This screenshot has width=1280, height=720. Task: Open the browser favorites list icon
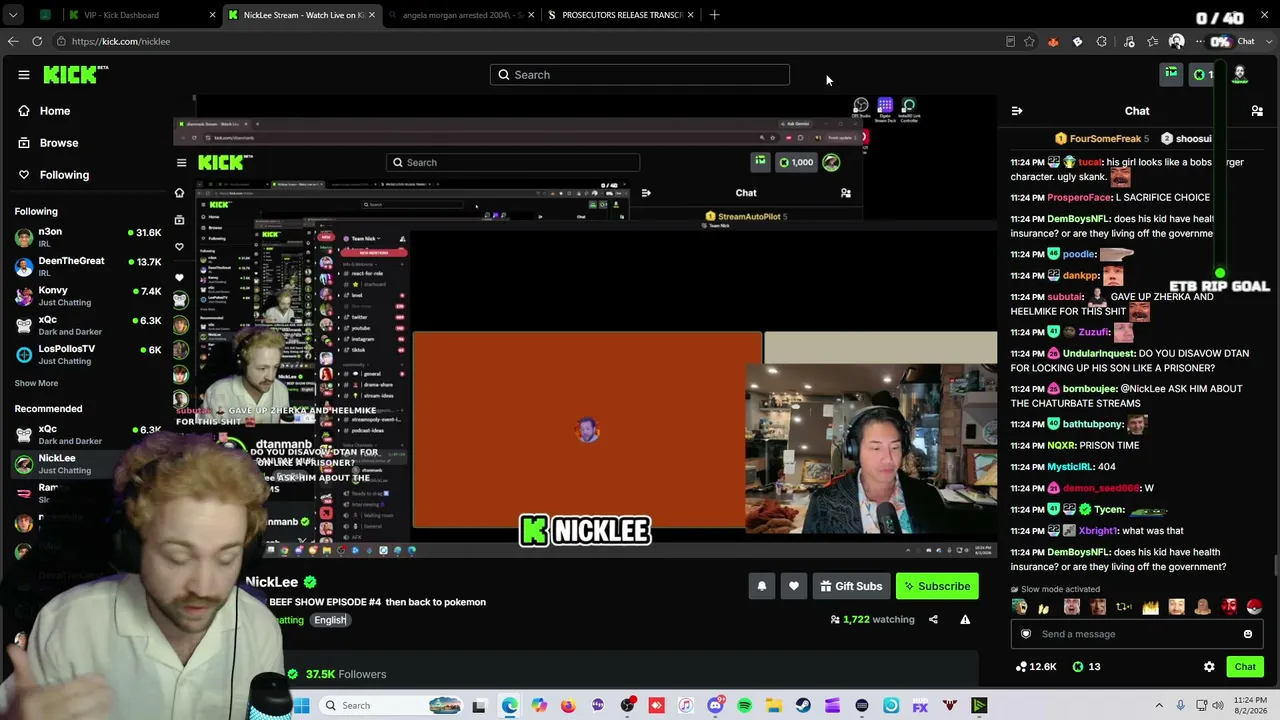tap(1153, 41)
